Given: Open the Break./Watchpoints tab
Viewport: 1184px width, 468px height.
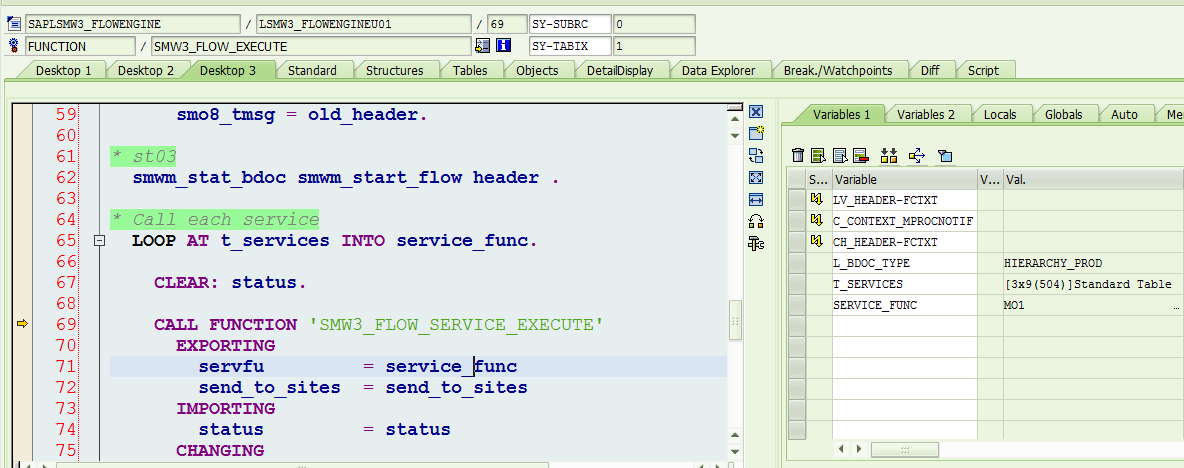Looking at the screenshot, I should click(x=837, y=70).
